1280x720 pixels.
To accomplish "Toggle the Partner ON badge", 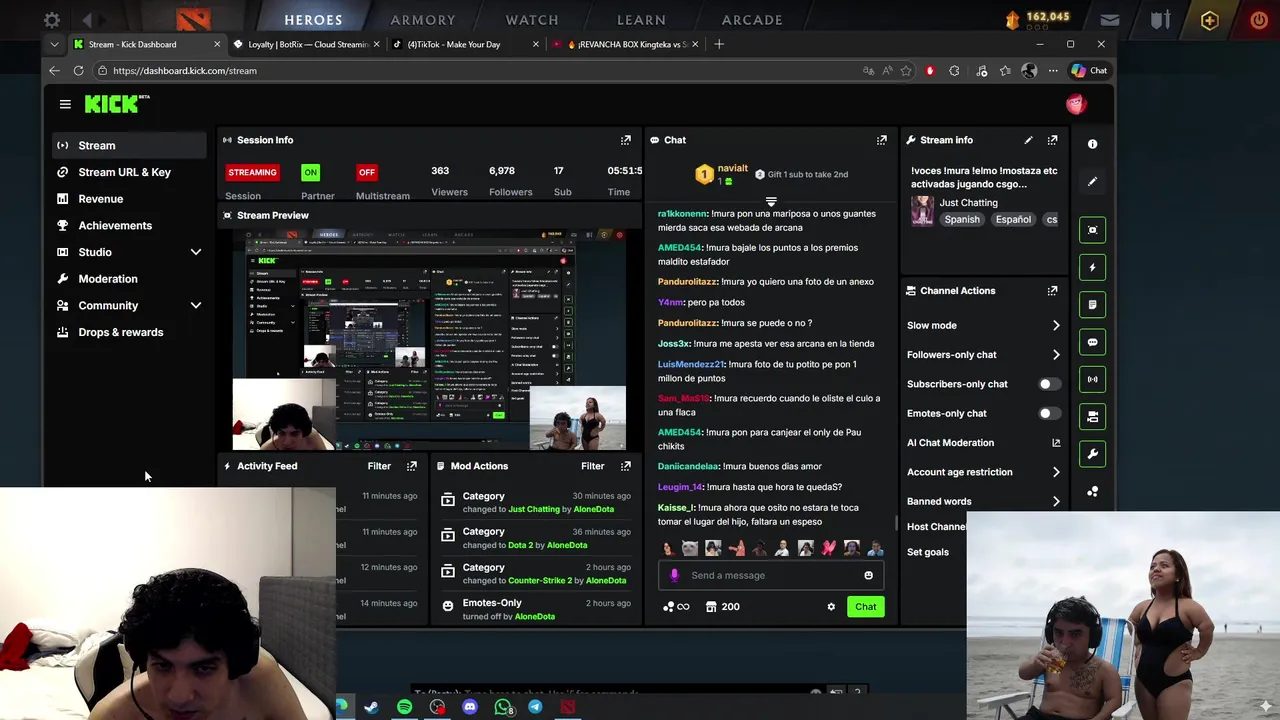I will tap(311, 172).
